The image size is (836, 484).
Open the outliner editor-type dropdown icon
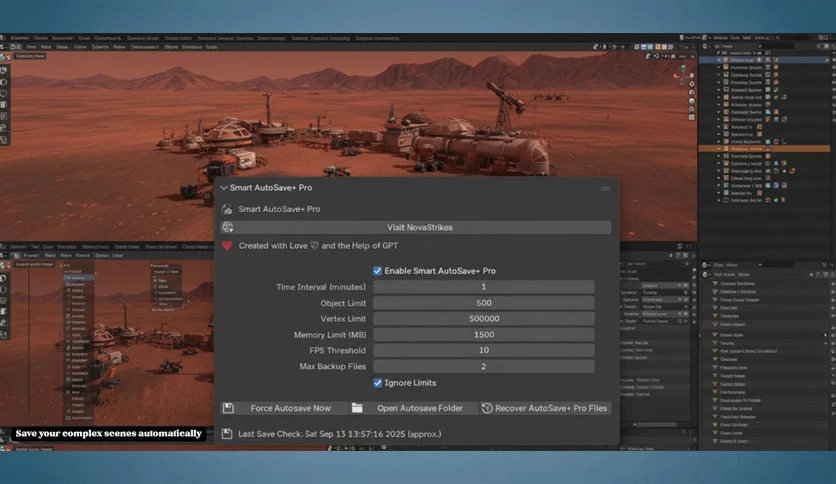coord(706,46)
